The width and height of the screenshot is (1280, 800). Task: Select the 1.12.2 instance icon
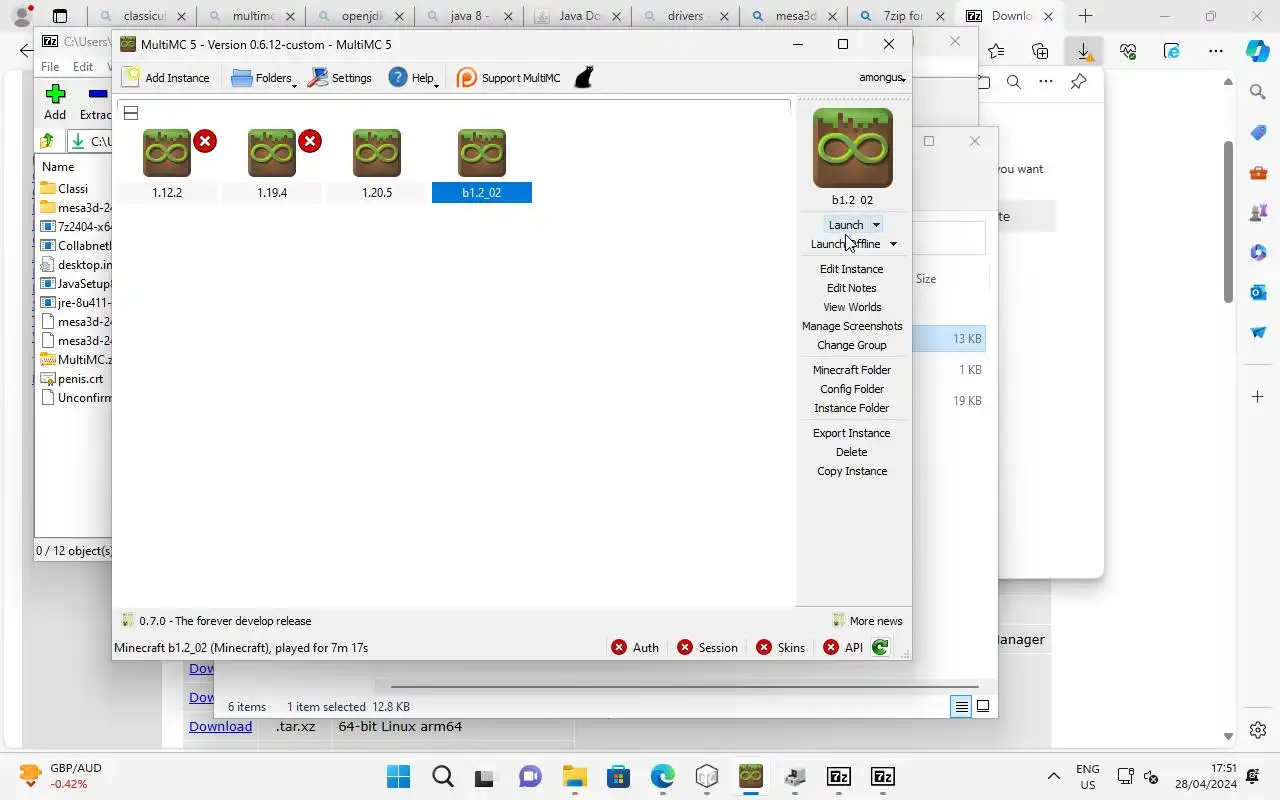coord(167,153)
